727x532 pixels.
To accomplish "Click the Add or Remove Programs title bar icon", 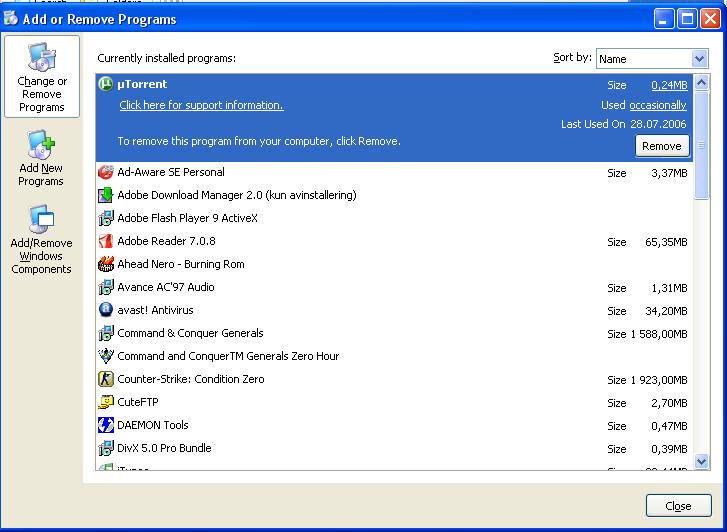I will [x=10, y=19].
